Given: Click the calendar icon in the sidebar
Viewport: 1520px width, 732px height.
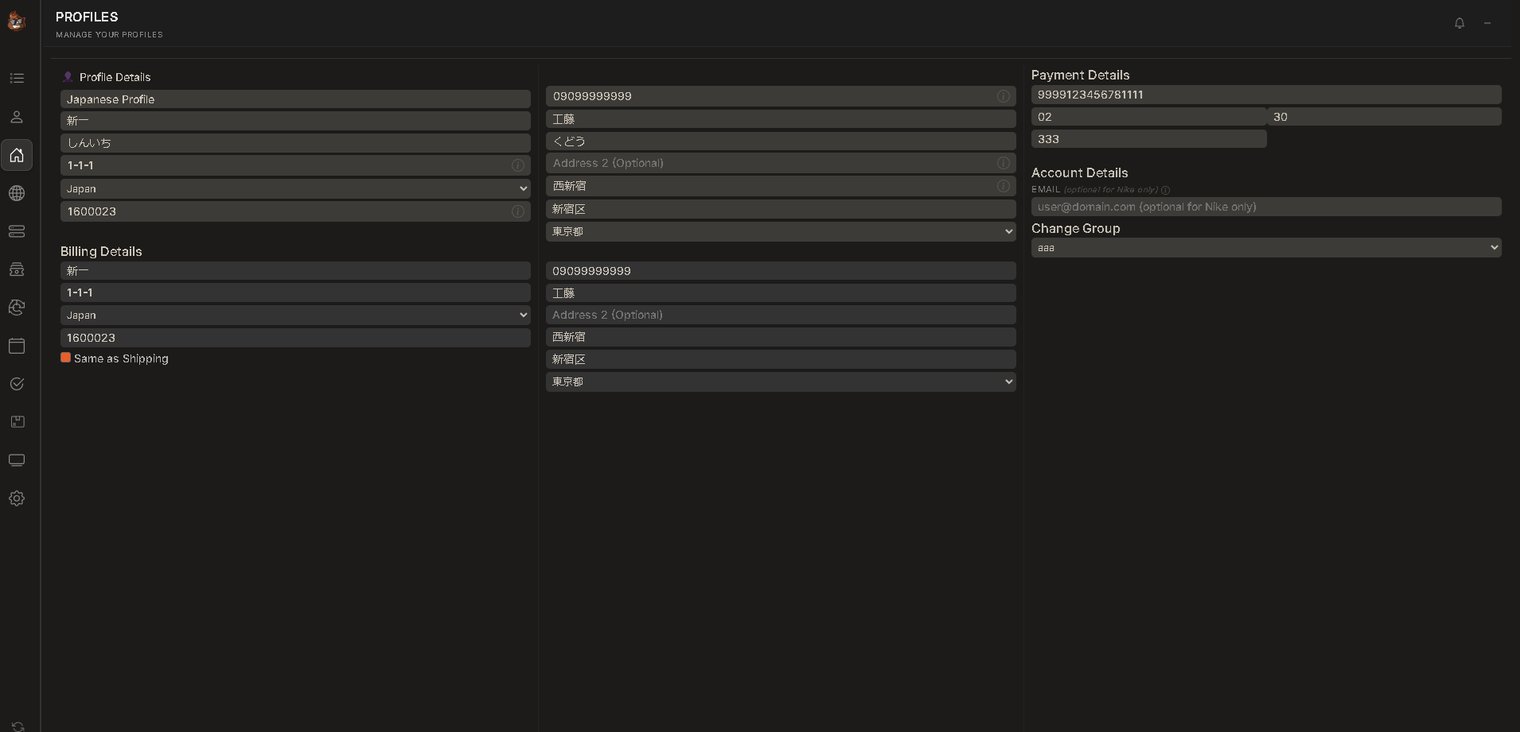Looking at the screenshot, I should coord(17,346).
